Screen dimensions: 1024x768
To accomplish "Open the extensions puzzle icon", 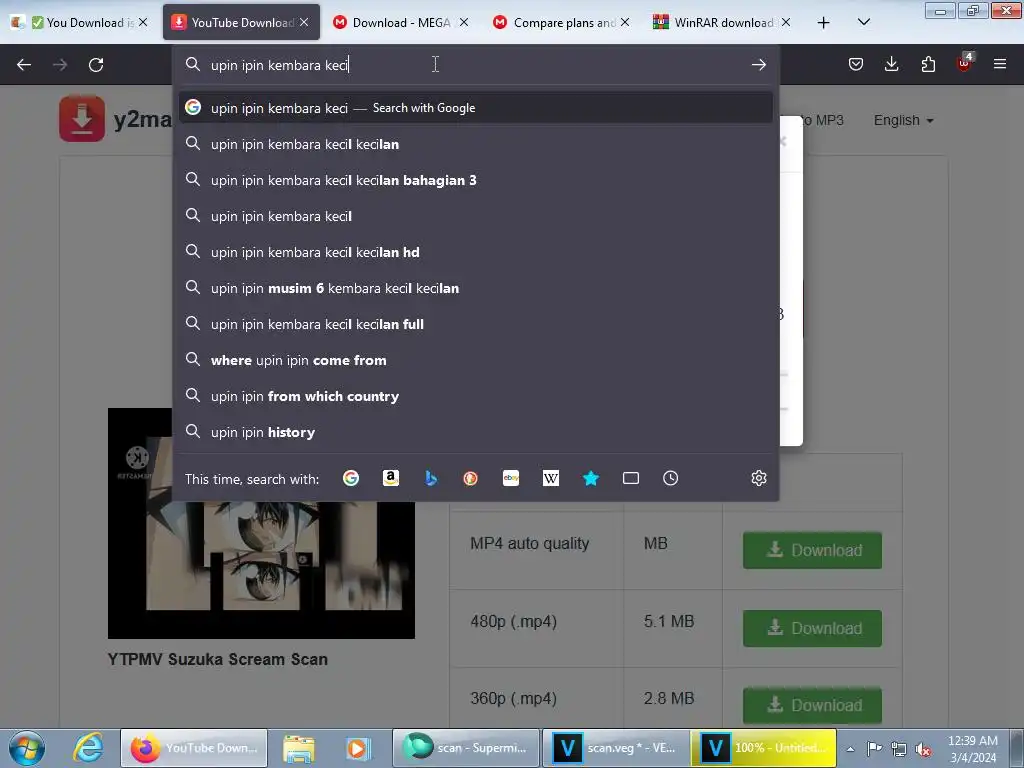I will click(x=928, y=64).
